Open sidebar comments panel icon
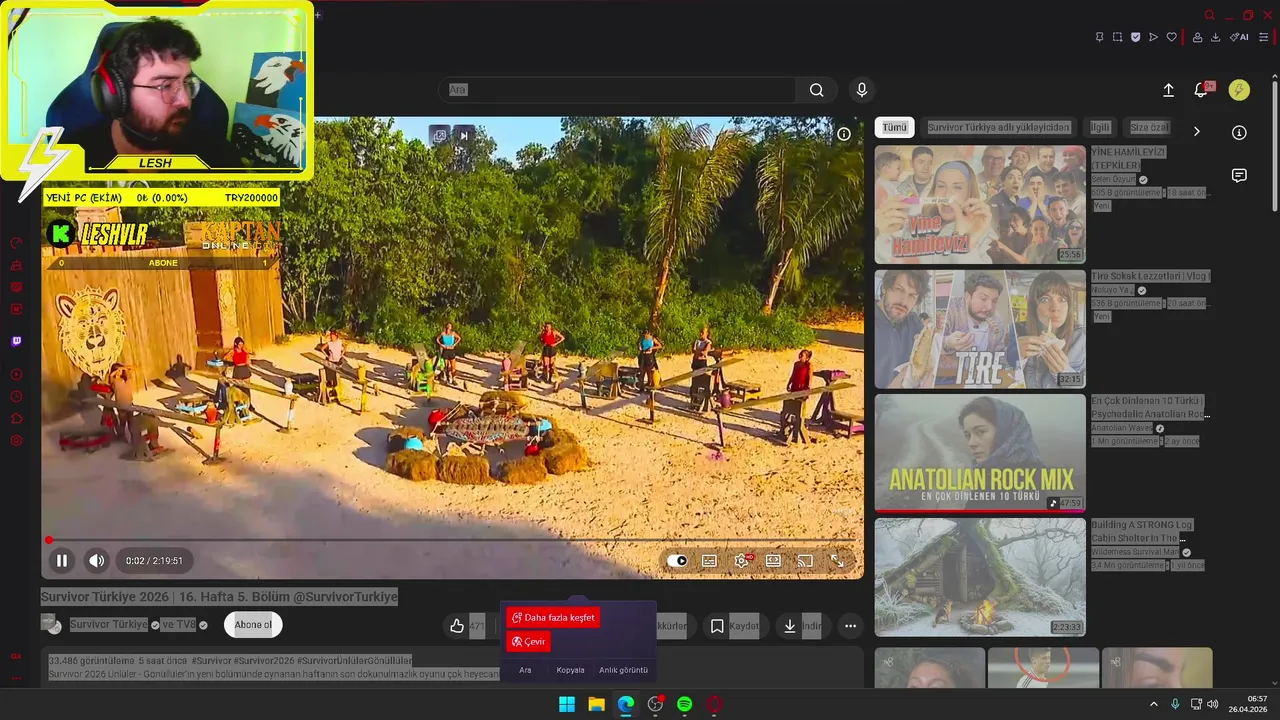This screenshot has height=720, width=1280. coord(1239,176)
